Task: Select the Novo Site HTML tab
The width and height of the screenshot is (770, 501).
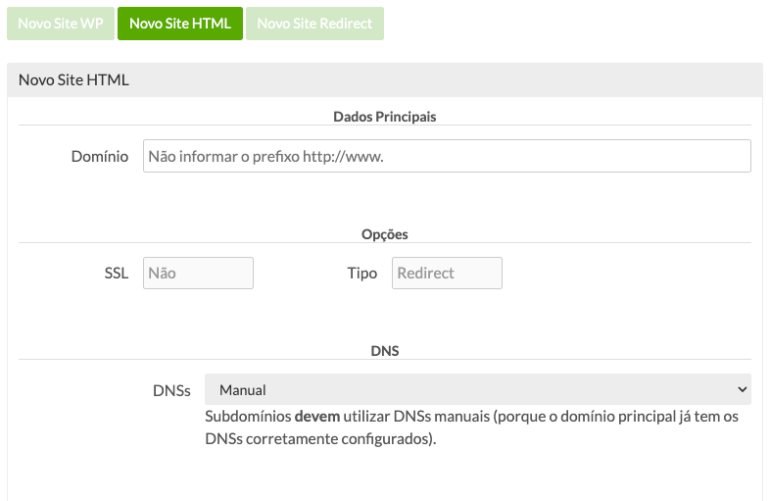Action: (x=180, y=24)
